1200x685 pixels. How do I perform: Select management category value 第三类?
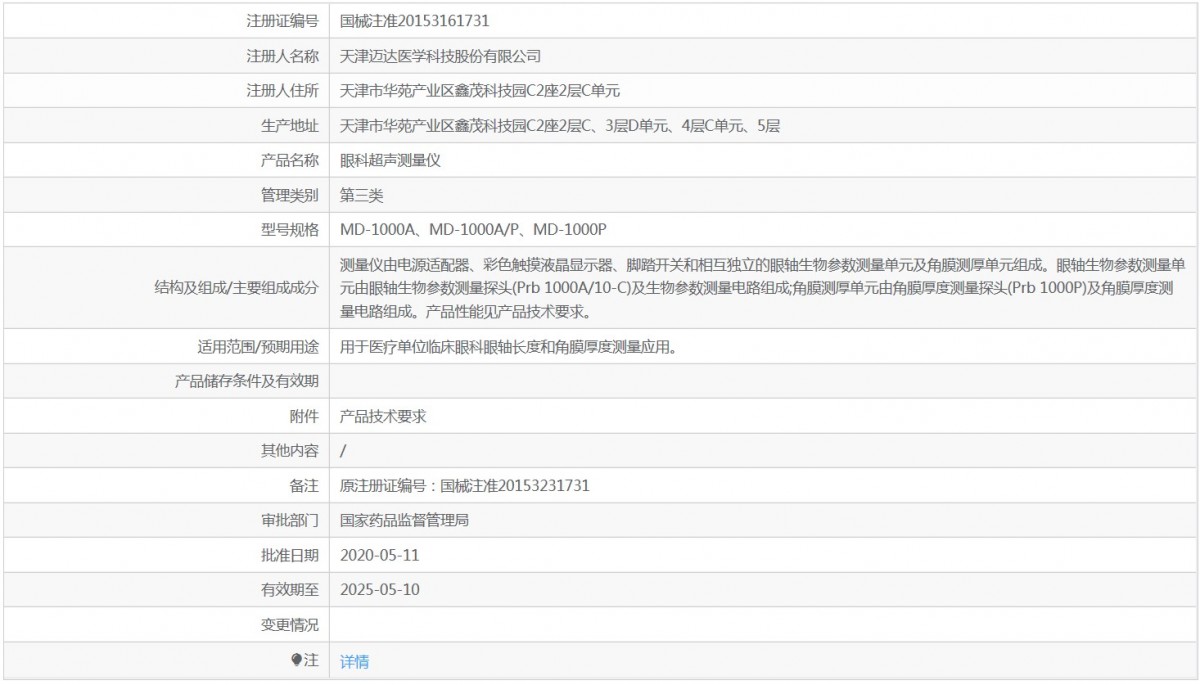click(362, 195)
